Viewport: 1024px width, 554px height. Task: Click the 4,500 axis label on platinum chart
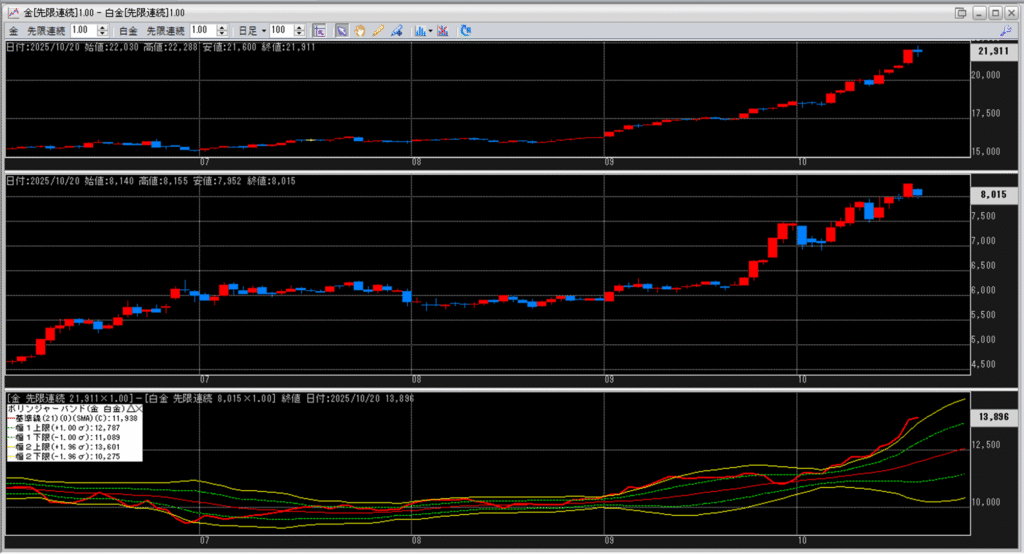click(x=984, y=365)
